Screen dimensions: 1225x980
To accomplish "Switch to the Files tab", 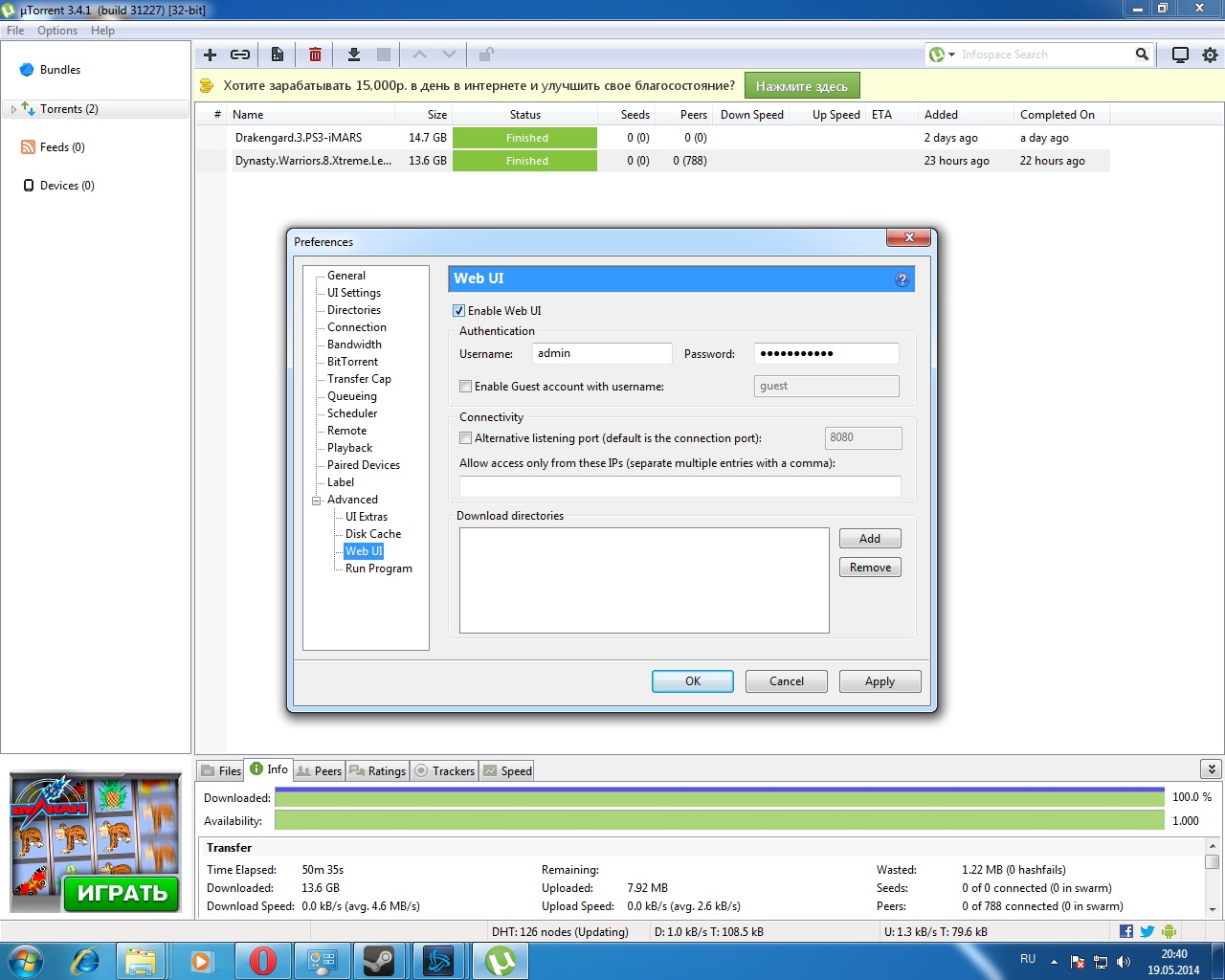I will (x=221, y=770).
